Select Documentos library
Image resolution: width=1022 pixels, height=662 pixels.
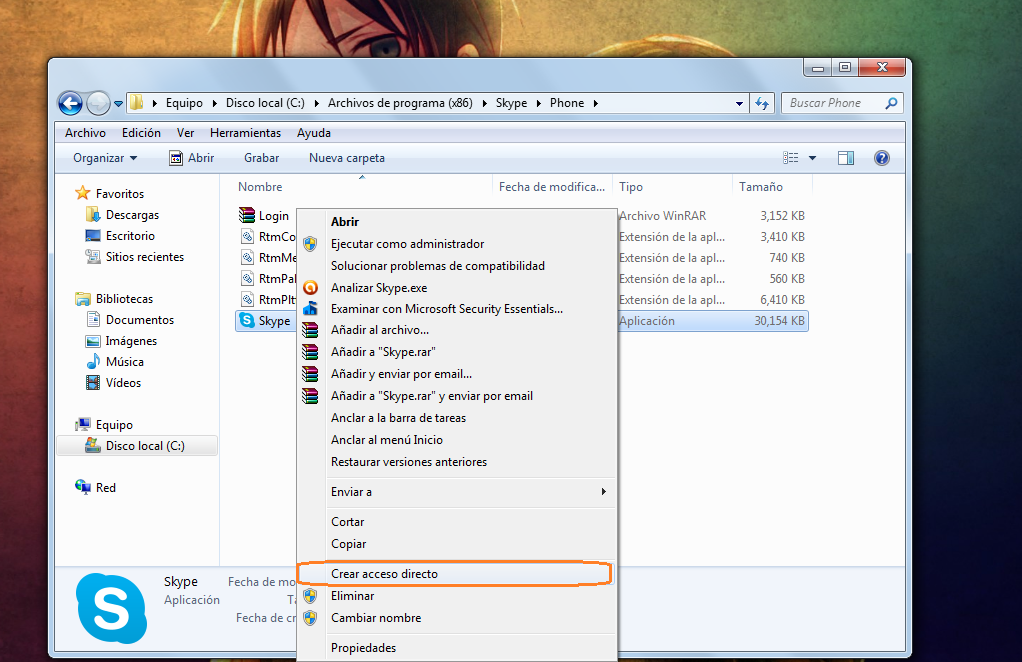click(x=140, y=320)
